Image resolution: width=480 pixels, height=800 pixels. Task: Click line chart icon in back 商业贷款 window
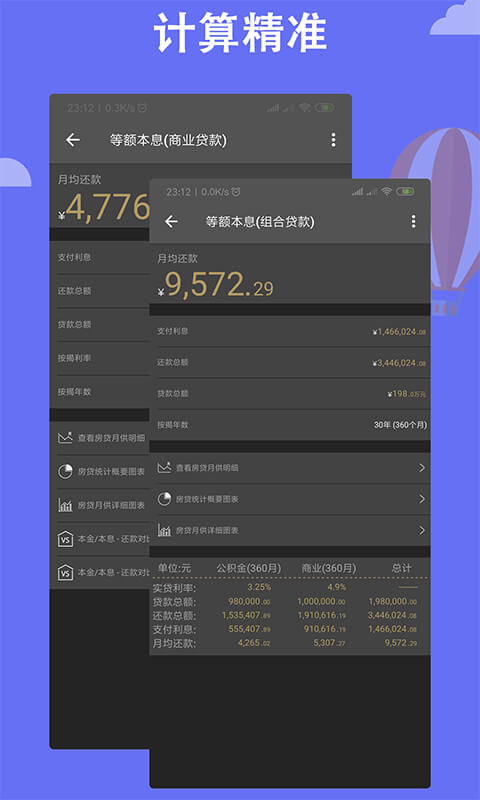tap(65, 437)
